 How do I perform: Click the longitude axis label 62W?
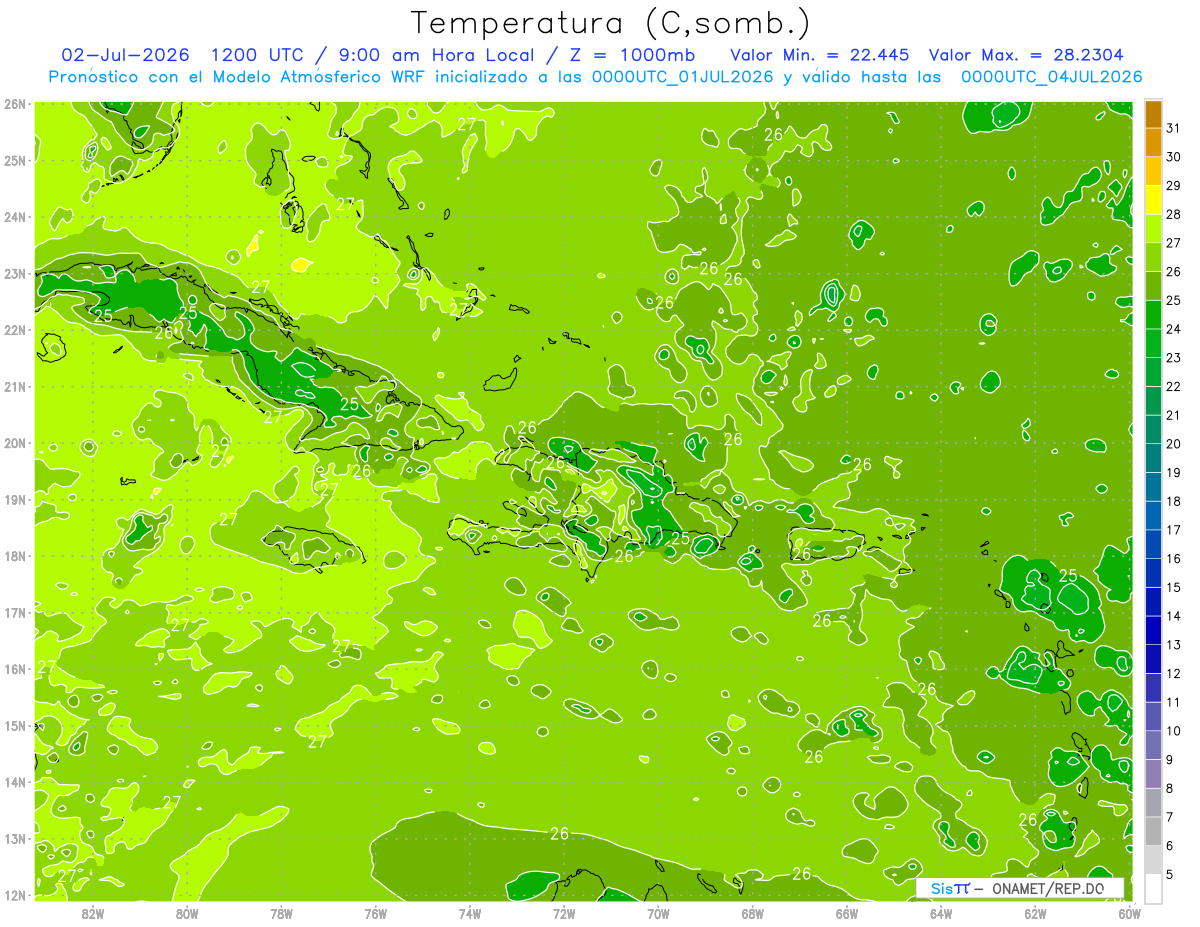coord(1035,913)
